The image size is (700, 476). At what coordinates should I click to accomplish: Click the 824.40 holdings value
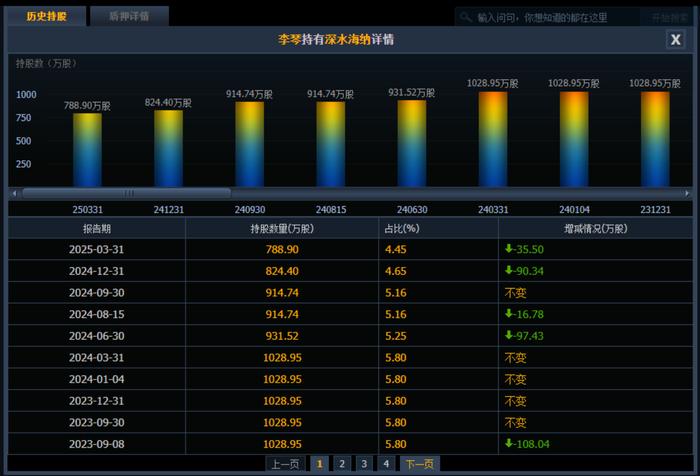[x=282, y=271]
